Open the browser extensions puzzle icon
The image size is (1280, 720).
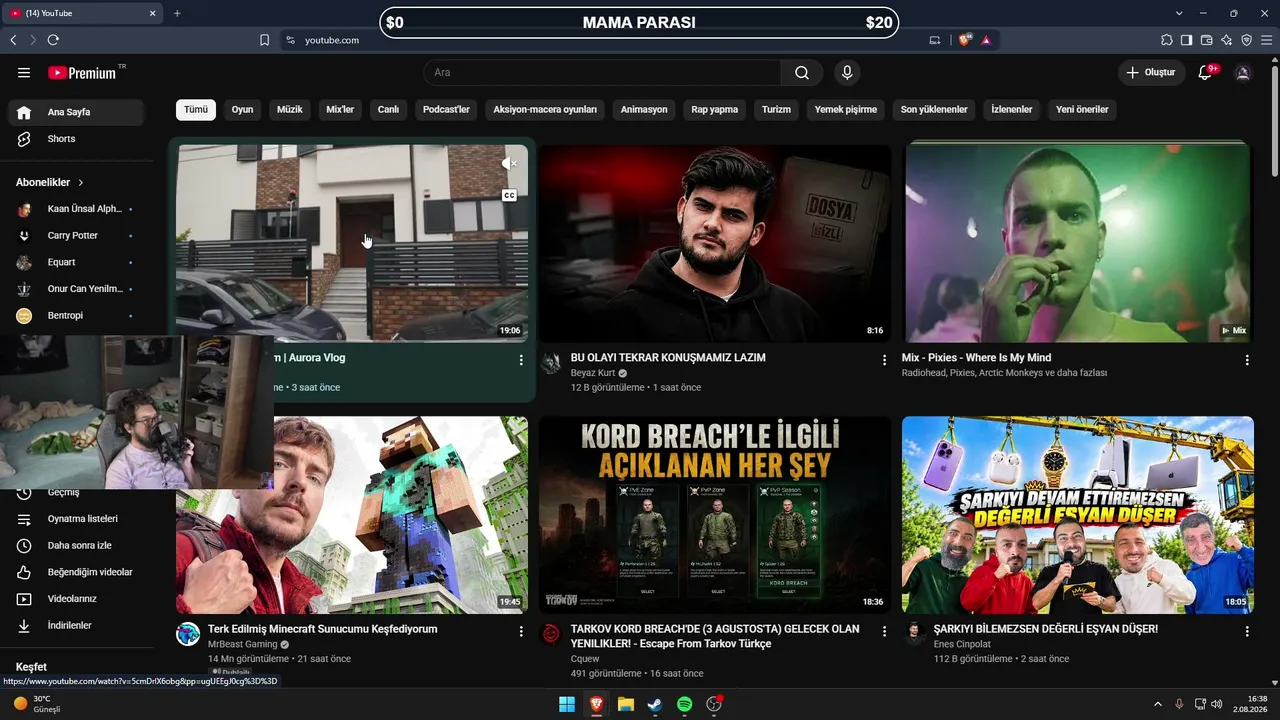tap(1167, 40)
